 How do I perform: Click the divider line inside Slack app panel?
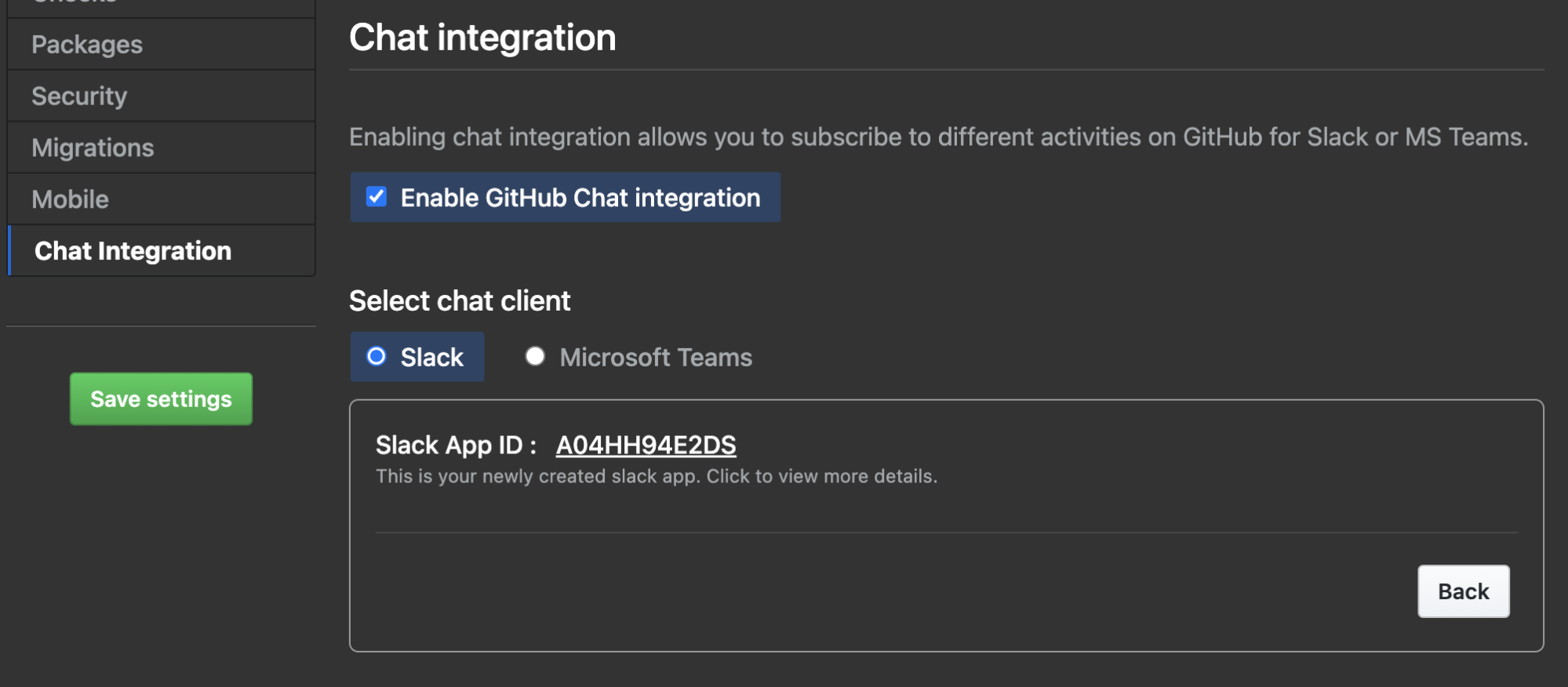click(946, 533)
